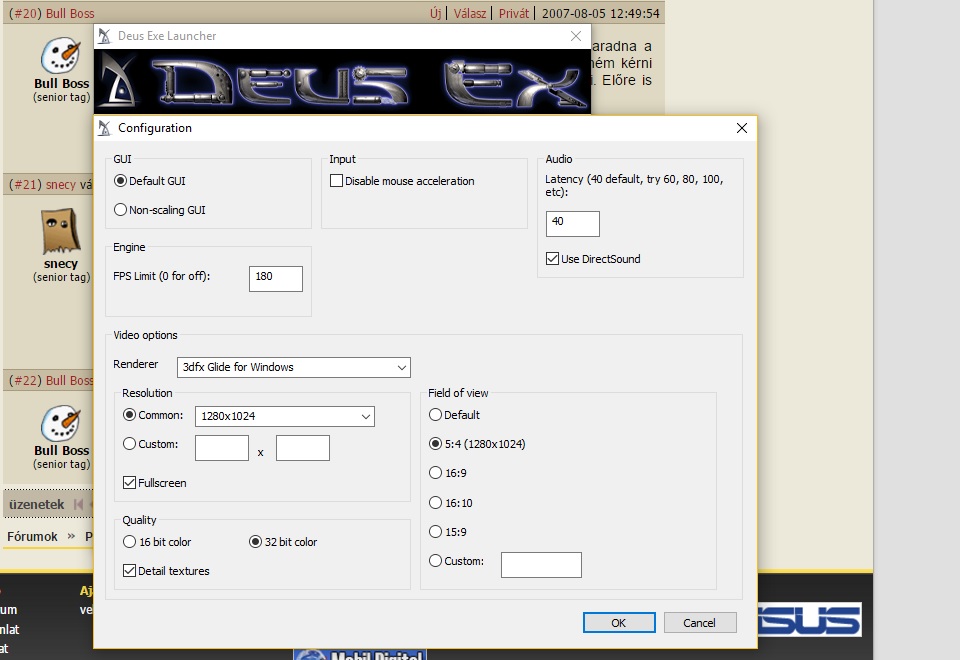Click Bull Boss username in post #20 header
960x660 pixels.
coord(70,13)
